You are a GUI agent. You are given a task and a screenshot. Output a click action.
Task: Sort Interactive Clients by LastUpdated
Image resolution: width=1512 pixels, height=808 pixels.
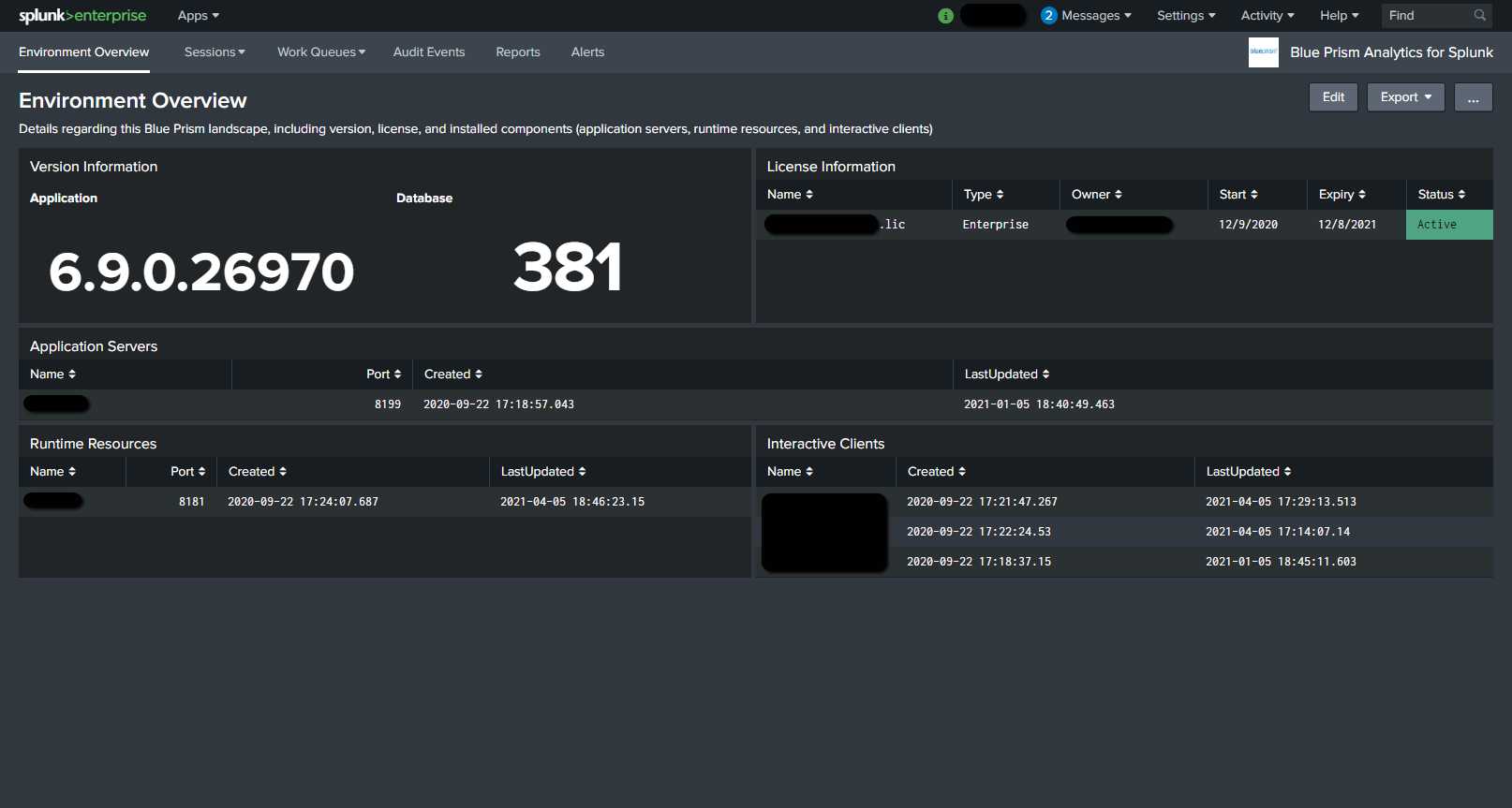(x=1249, y=472)
